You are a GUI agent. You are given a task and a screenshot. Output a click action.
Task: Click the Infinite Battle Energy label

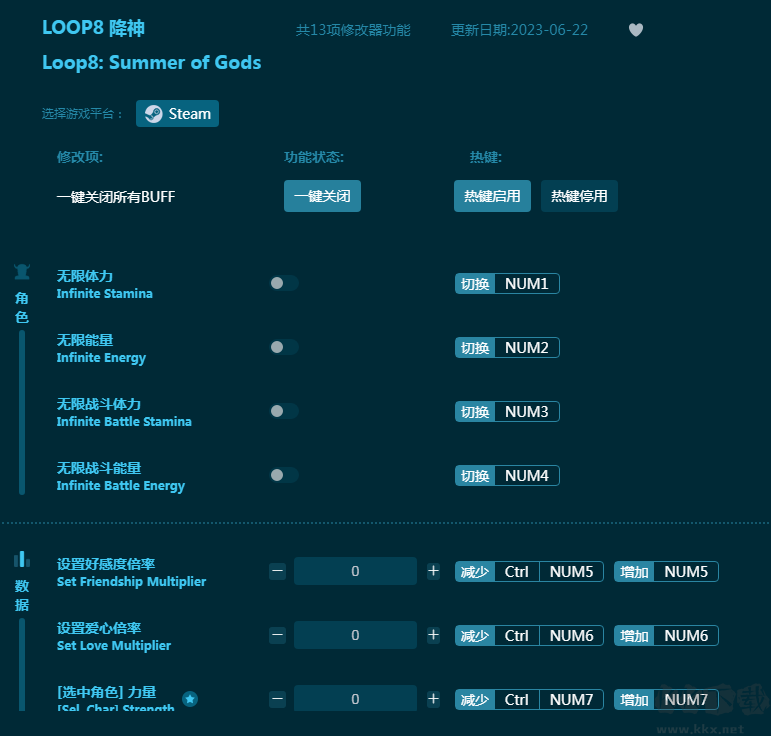(120, 486)
